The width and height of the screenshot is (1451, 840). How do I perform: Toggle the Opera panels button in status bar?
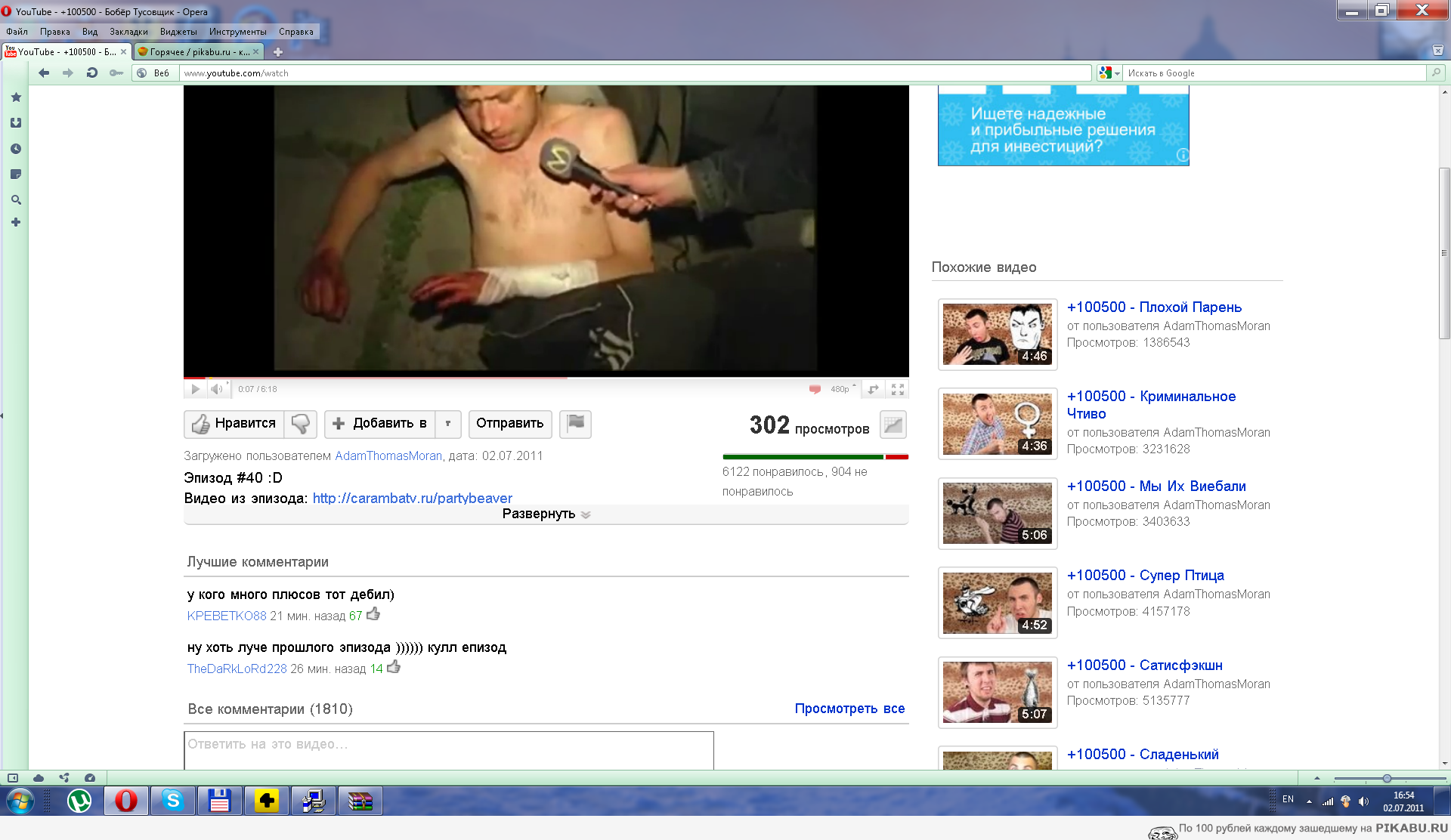click(x=13, y=778)
